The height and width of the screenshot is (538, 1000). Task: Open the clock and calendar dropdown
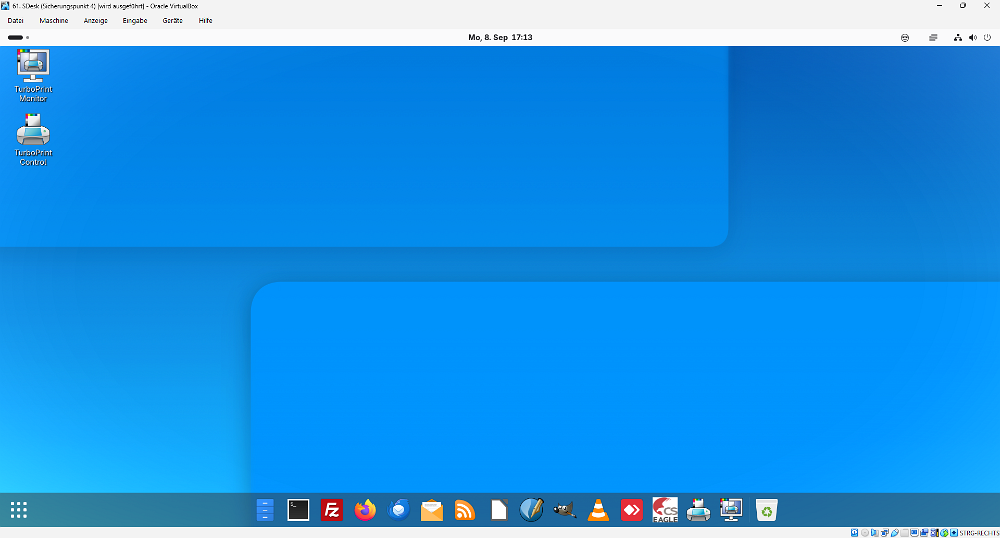click(x=500, y=37)
